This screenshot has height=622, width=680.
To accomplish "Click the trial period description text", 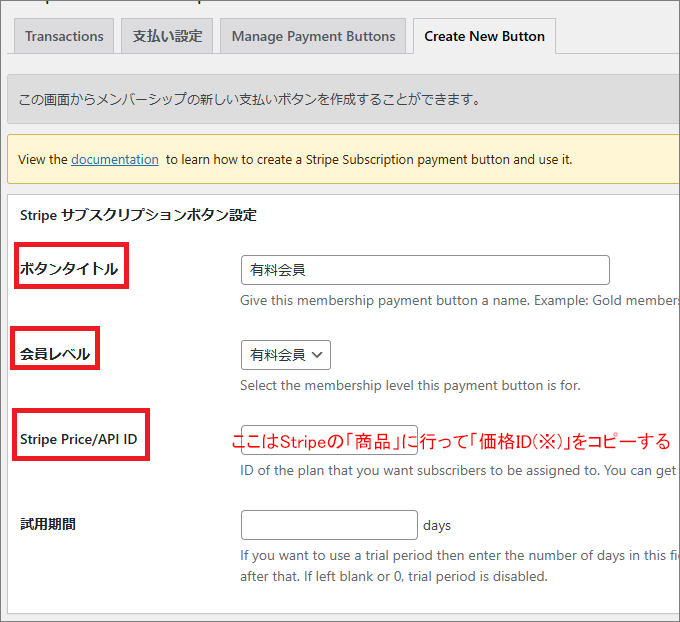I will 460,566.
